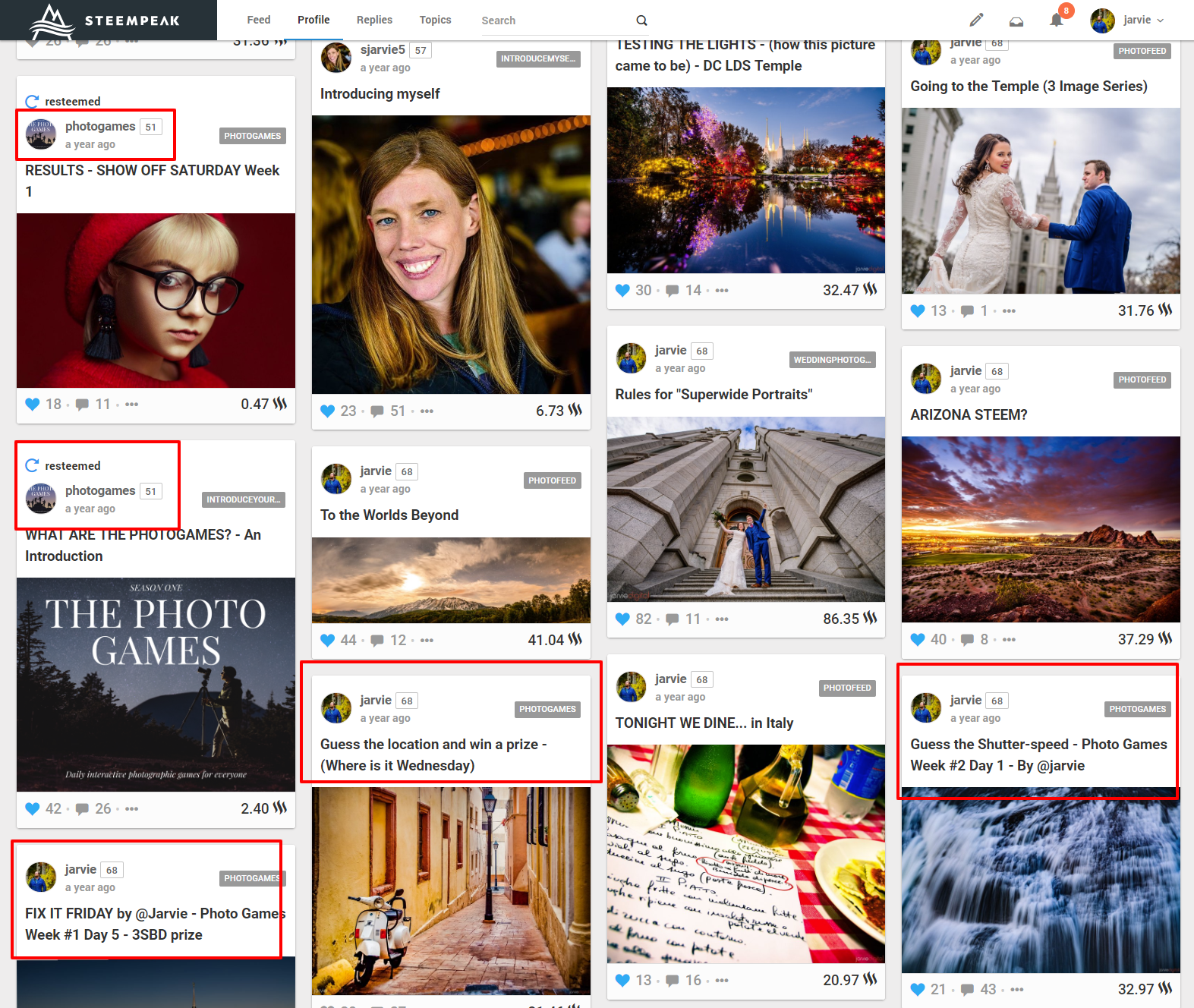The height and width of the screenshot is (1008, 1194).
Task: Click the pencil compose post icon
Action: 976,20
